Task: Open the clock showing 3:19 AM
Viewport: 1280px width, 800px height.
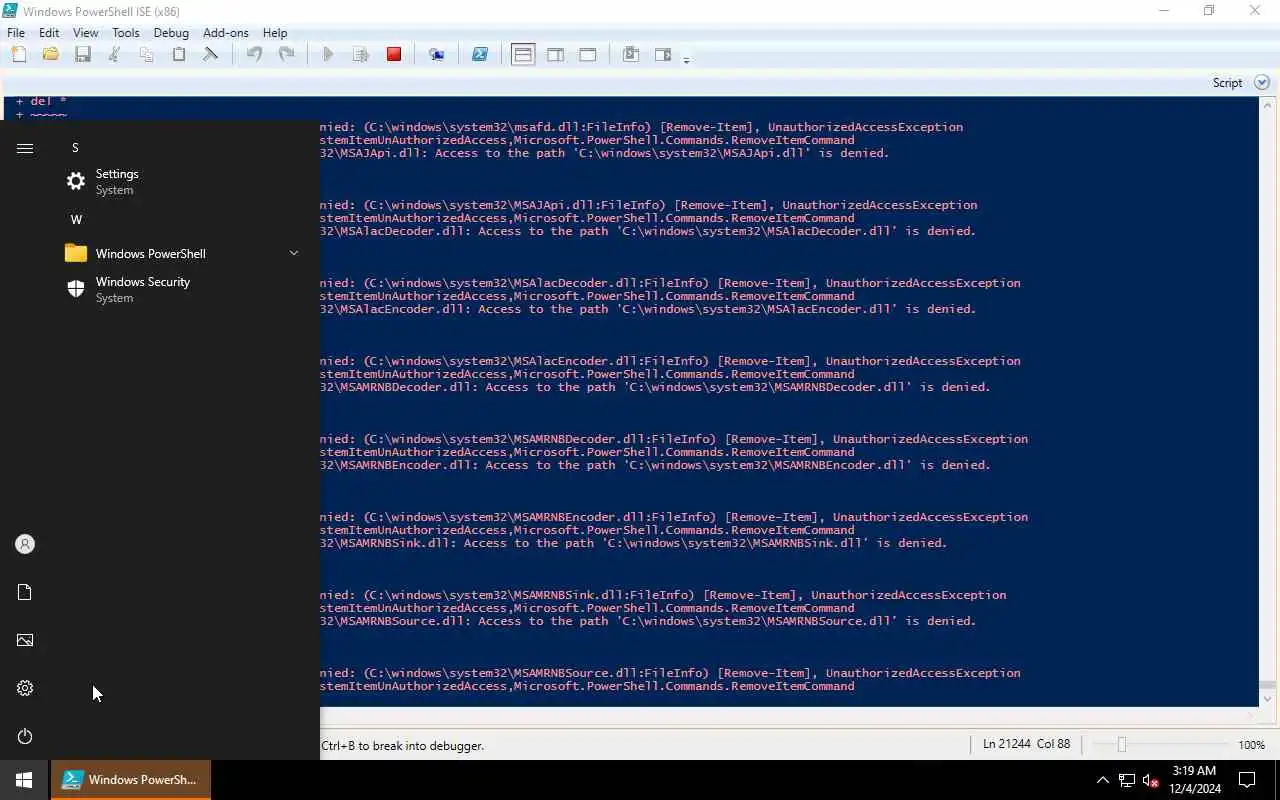Action: point(1194,780)
